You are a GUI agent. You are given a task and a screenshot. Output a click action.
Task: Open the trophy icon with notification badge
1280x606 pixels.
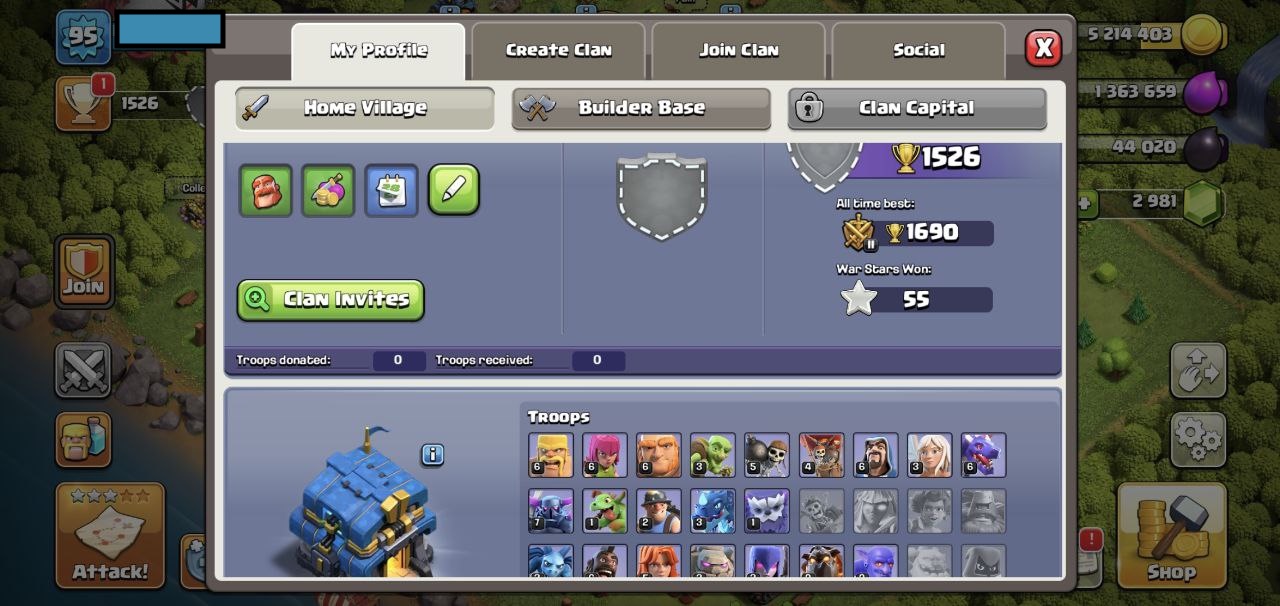(x=84, y=103)
